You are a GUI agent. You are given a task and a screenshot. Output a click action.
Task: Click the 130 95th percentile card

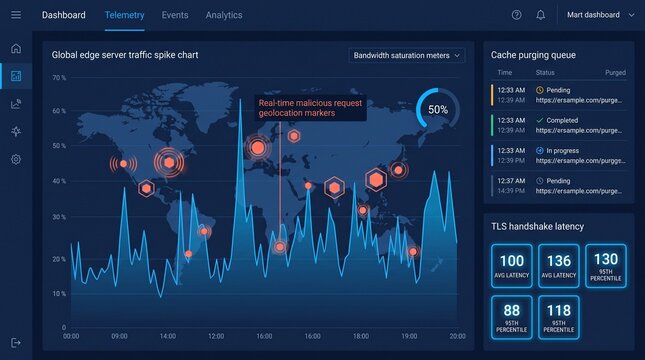[x=606, y=266]
